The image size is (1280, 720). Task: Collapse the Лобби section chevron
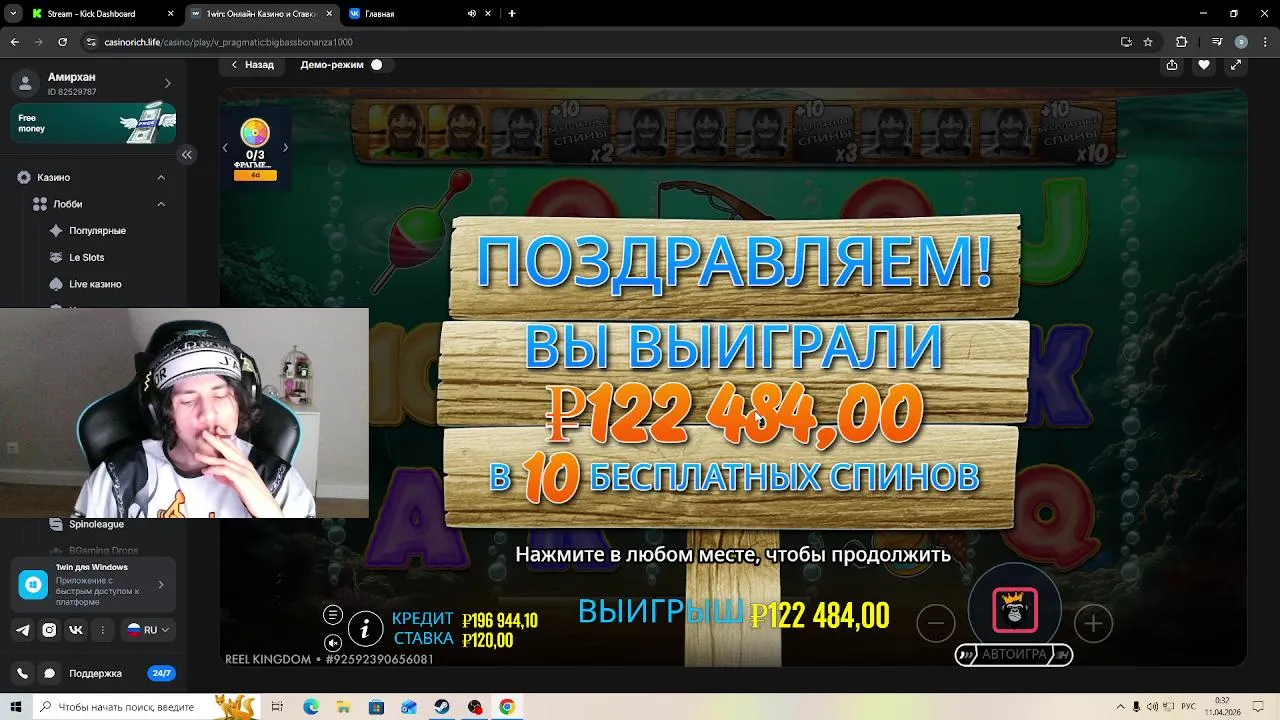coord(161,204)
